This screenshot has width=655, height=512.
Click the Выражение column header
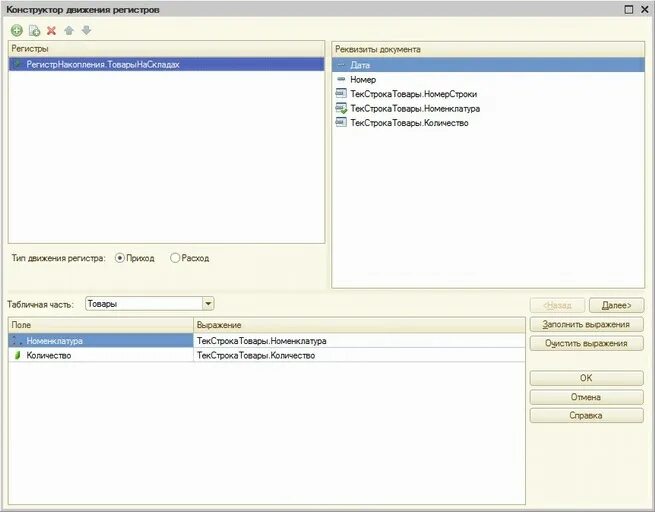(x=359, y=325)
